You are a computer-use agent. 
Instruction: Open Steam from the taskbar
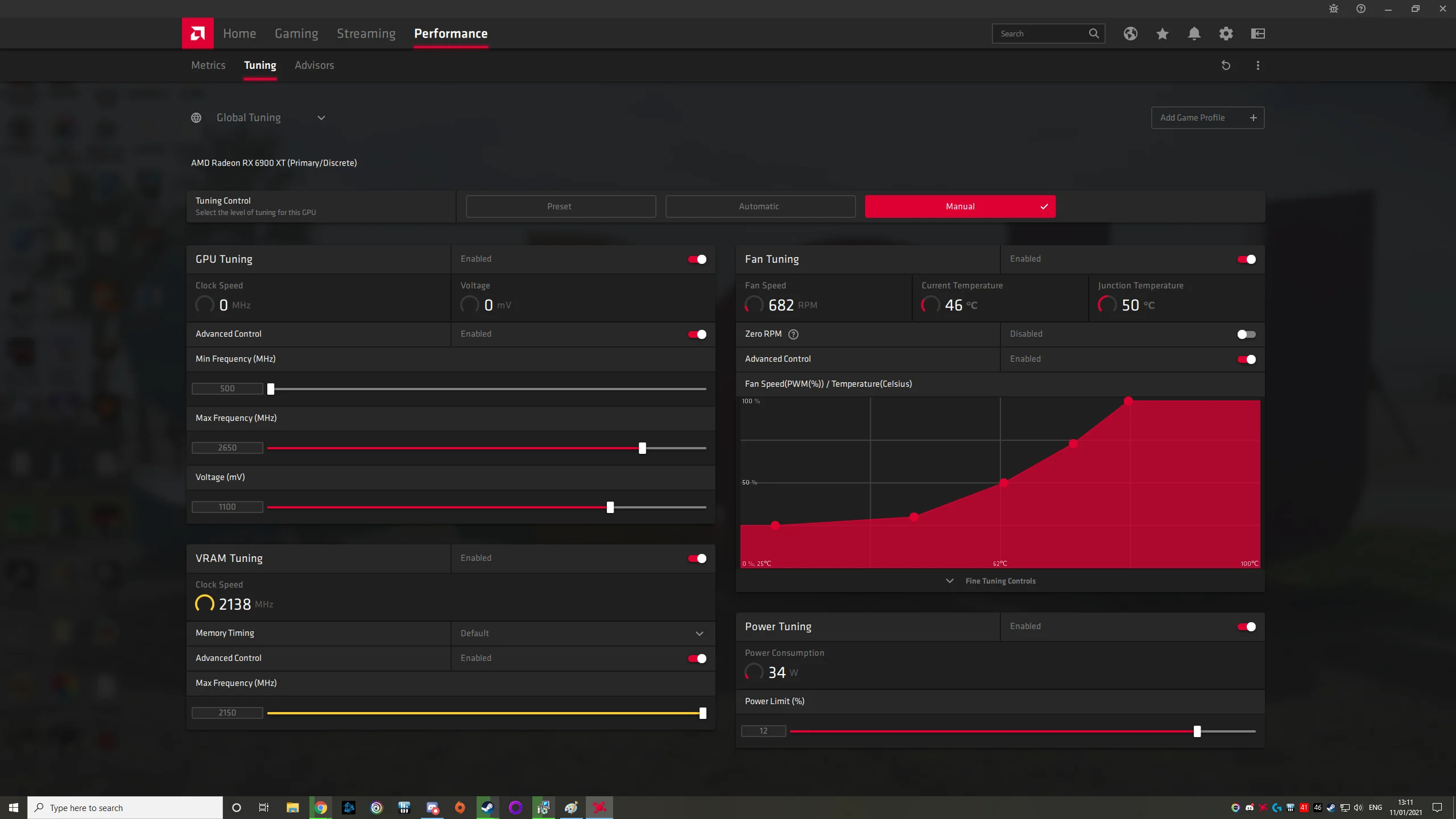point(487,808)
